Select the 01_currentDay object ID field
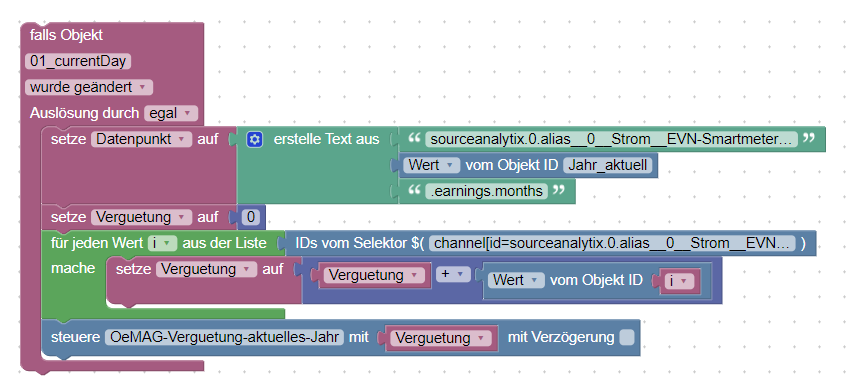 pos(78,61)
